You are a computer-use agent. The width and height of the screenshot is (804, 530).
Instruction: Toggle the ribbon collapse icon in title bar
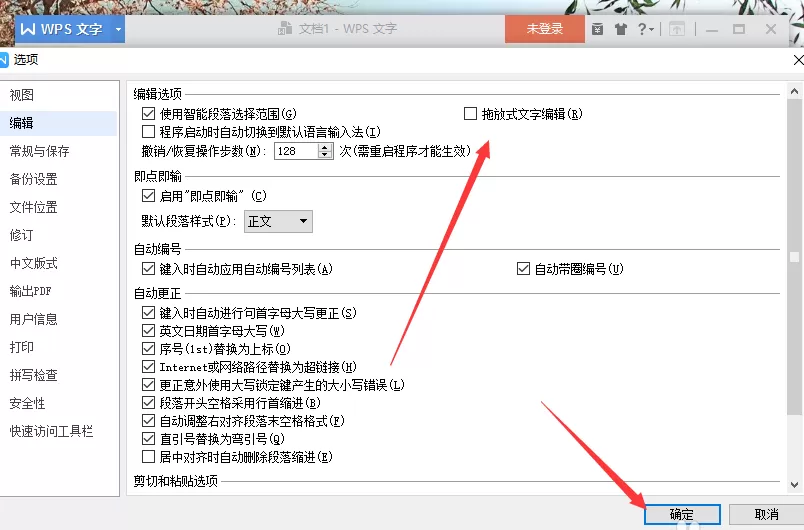click(677, 29)
